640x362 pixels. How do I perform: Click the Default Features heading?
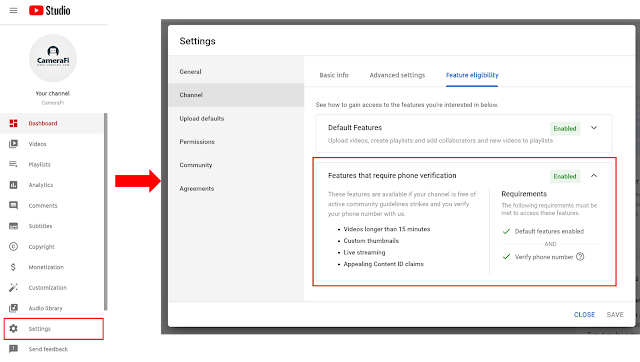click(355, 128)
